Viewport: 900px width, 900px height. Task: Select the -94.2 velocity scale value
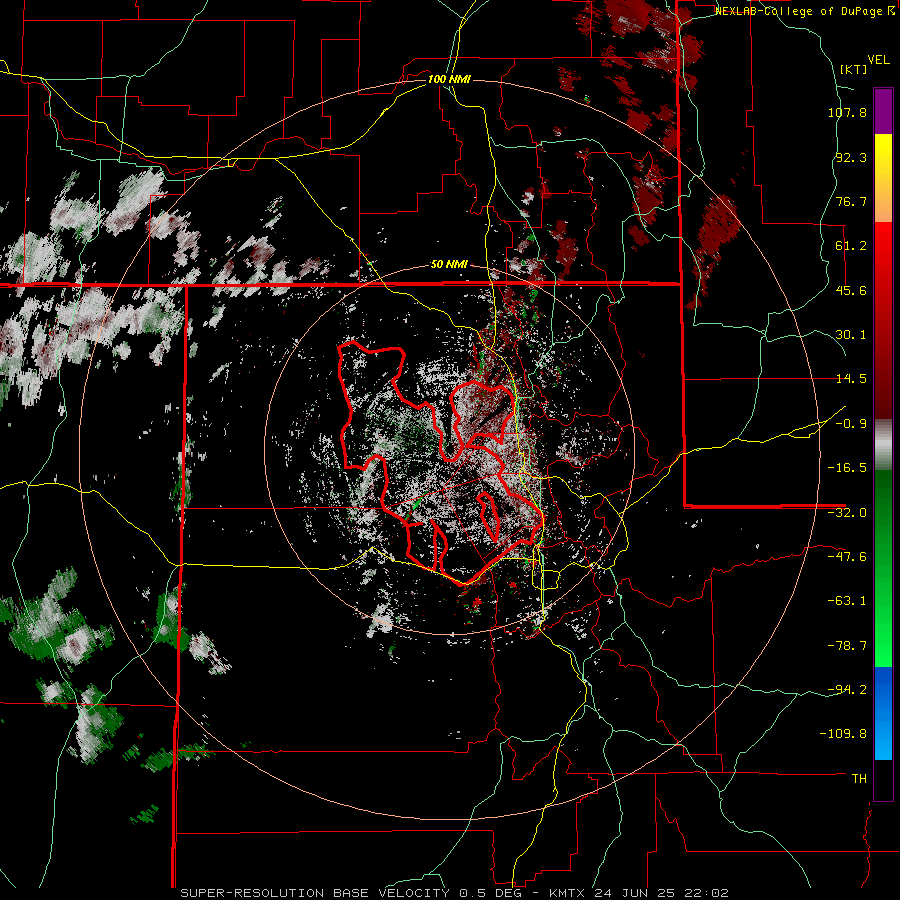coord(847,689)
